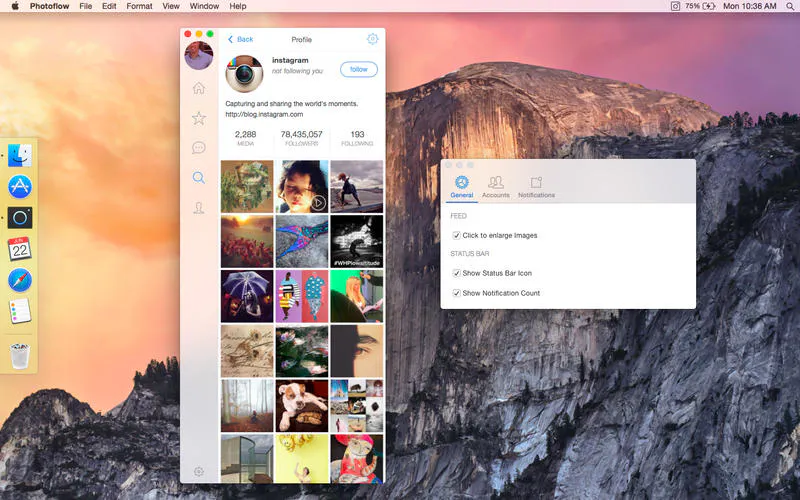800x500 pixels.
Task: Open the photo collage grid thumbnail
Action: coord(357,406)
